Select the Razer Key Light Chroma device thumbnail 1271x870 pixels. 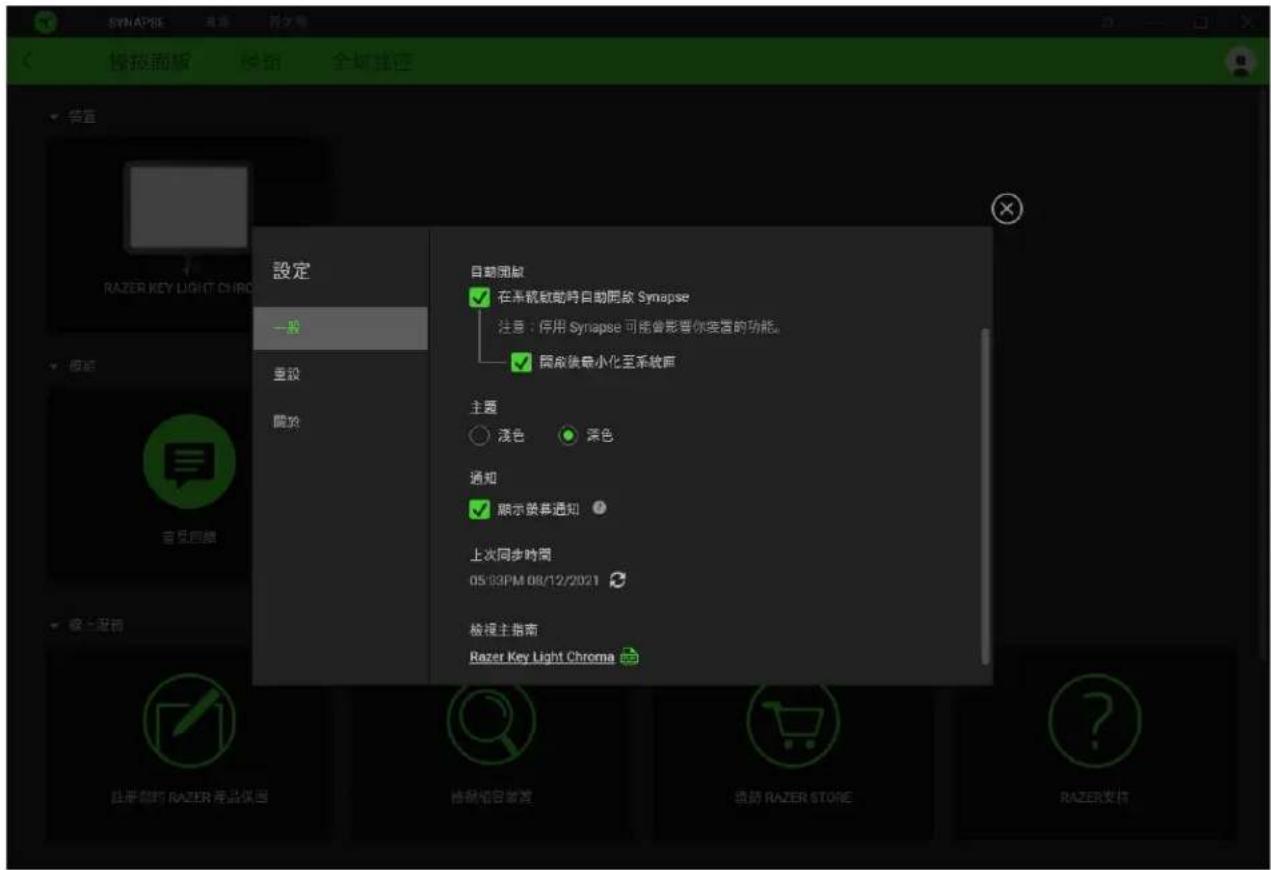[x=187, y=208]
